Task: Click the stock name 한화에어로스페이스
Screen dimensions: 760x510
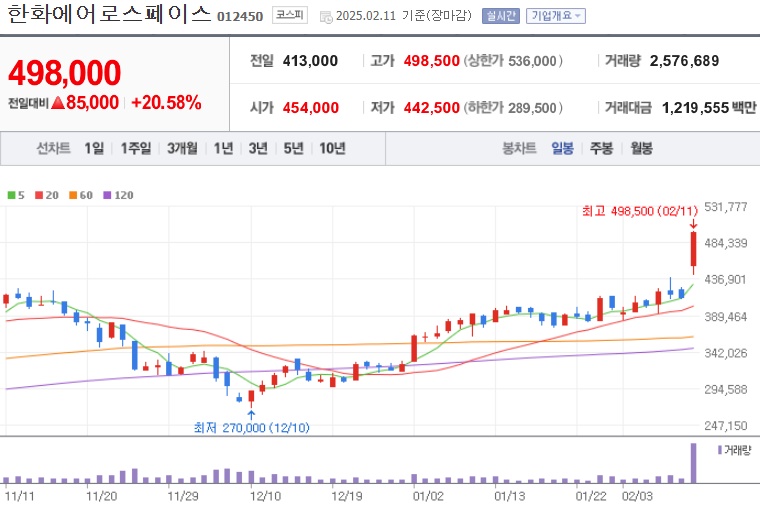Action: 110,15
